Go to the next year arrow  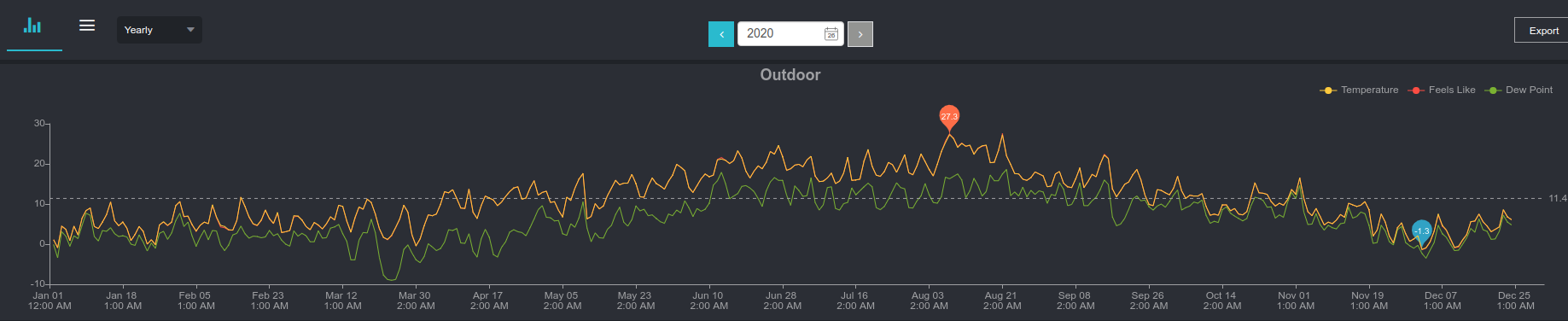[x=860, y=34]
